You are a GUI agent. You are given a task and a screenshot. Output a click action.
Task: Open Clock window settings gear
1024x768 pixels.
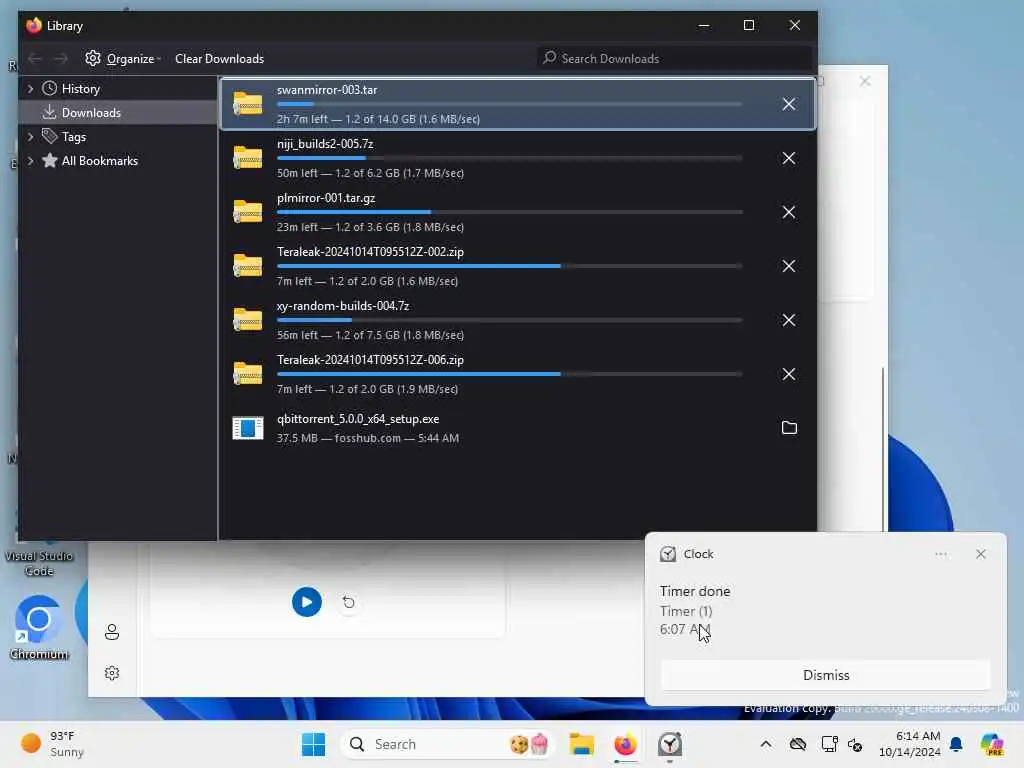click(x=112, y=673)
